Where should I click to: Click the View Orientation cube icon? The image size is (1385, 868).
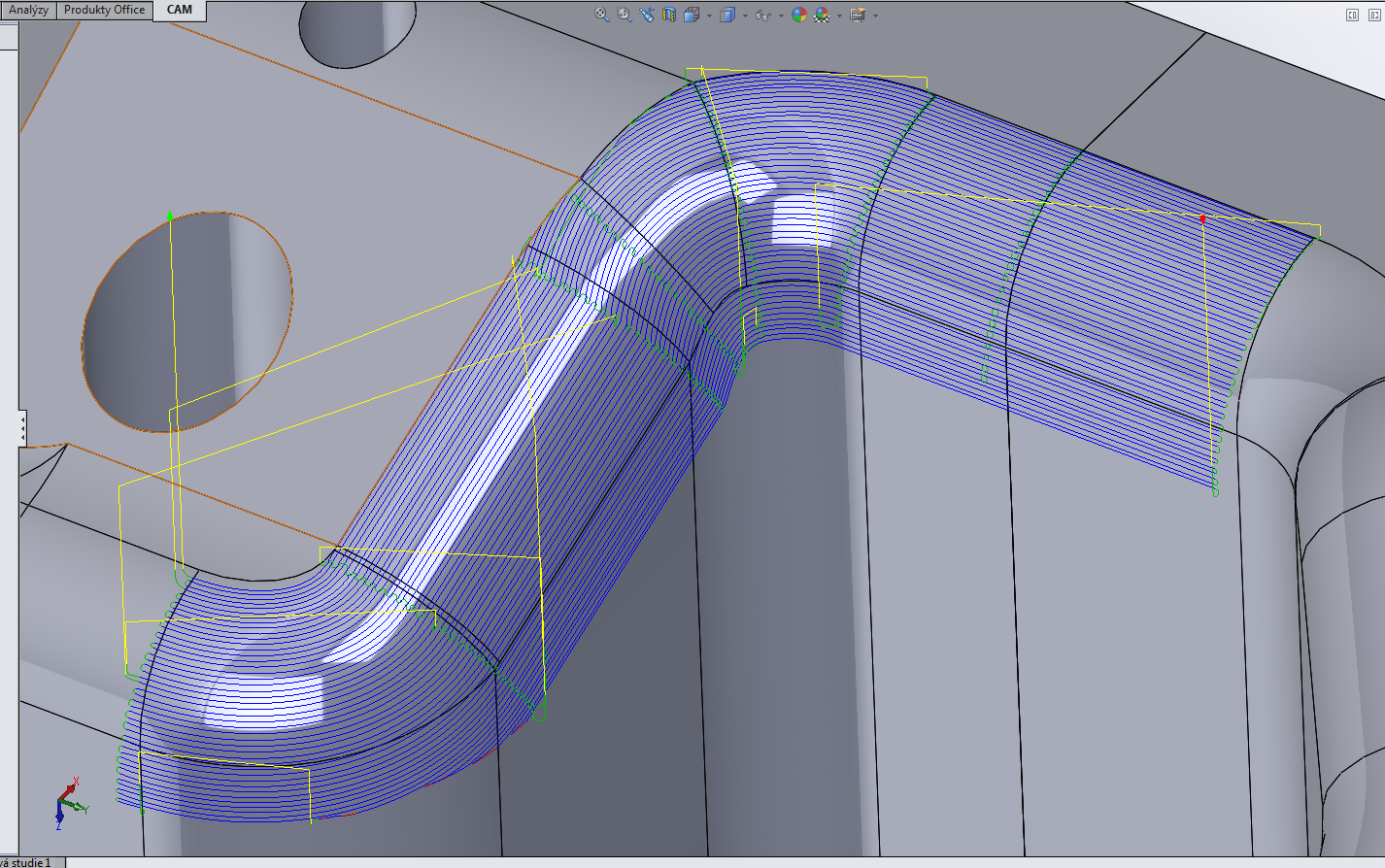(x=692, y=15)
